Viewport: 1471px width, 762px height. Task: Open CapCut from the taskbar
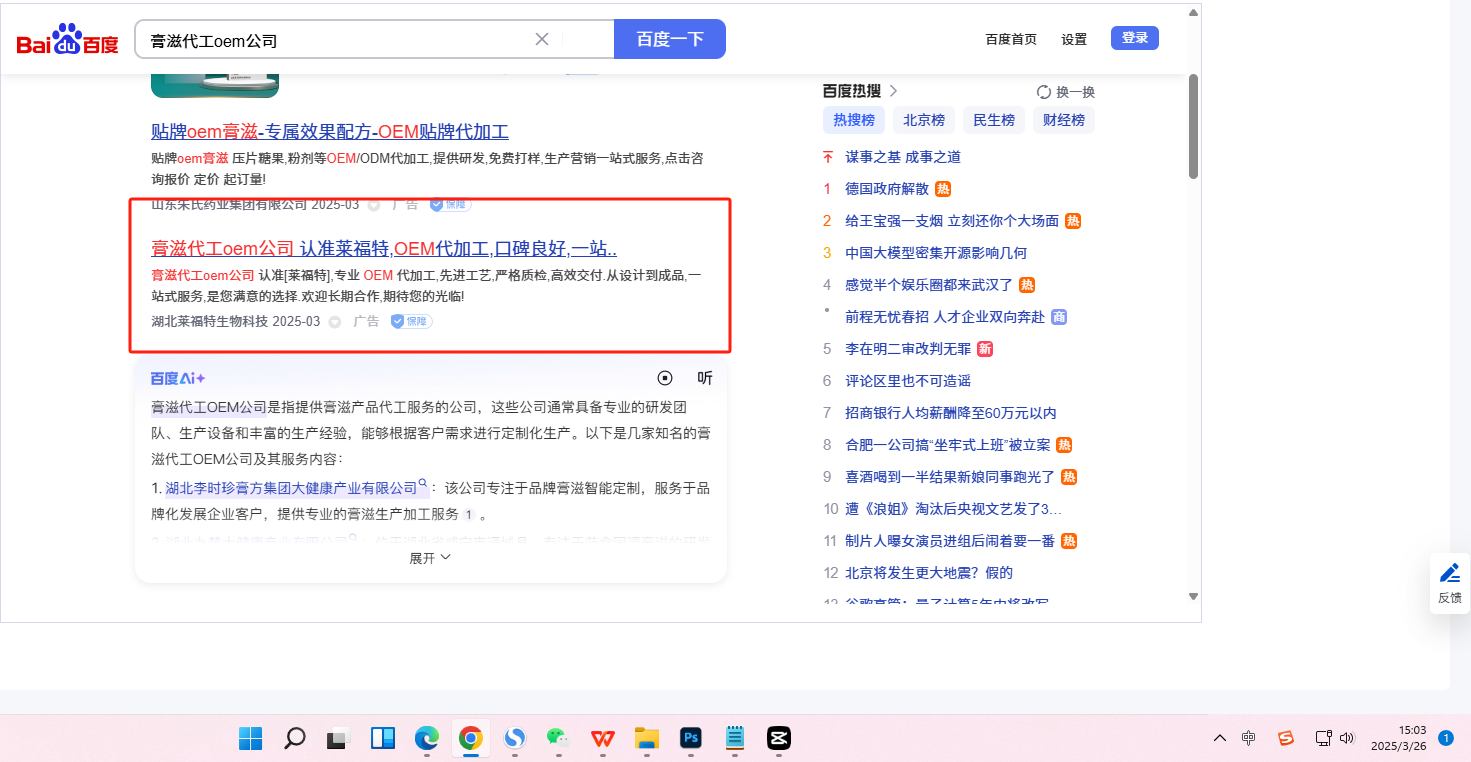779,738
